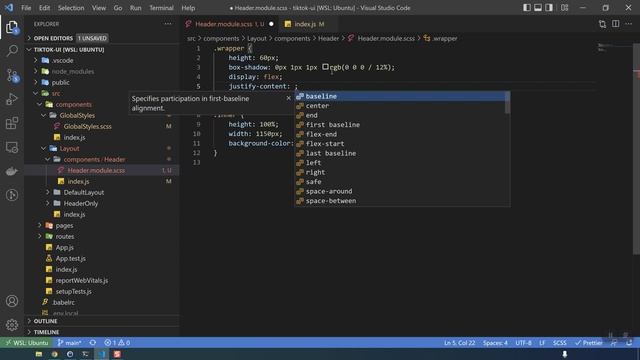Collapse the GlobalStyles folder

coord(77,116)
